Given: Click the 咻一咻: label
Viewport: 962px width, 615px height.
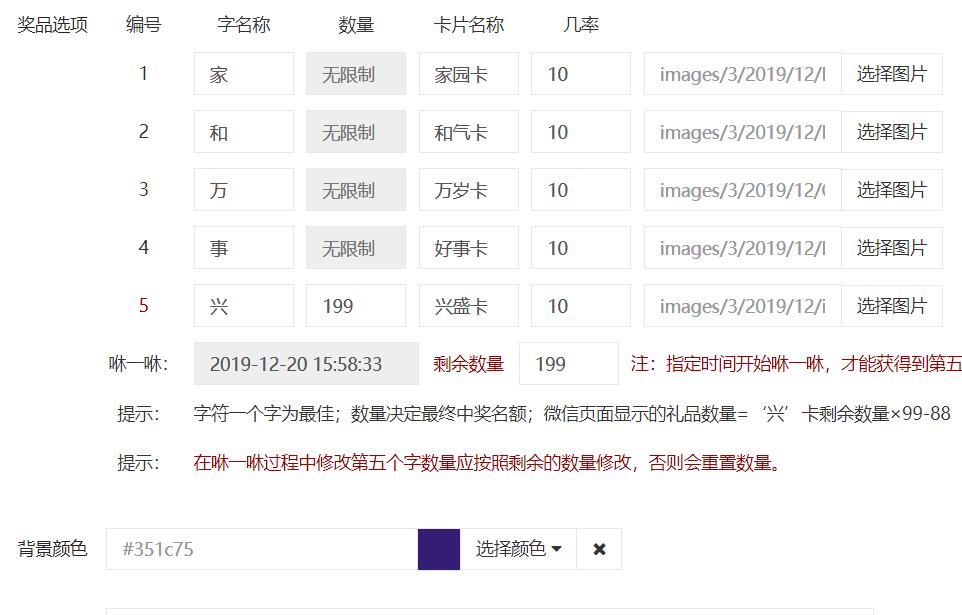Looking at the screenshot, I should pyautogui.click(x=139, y=364).
